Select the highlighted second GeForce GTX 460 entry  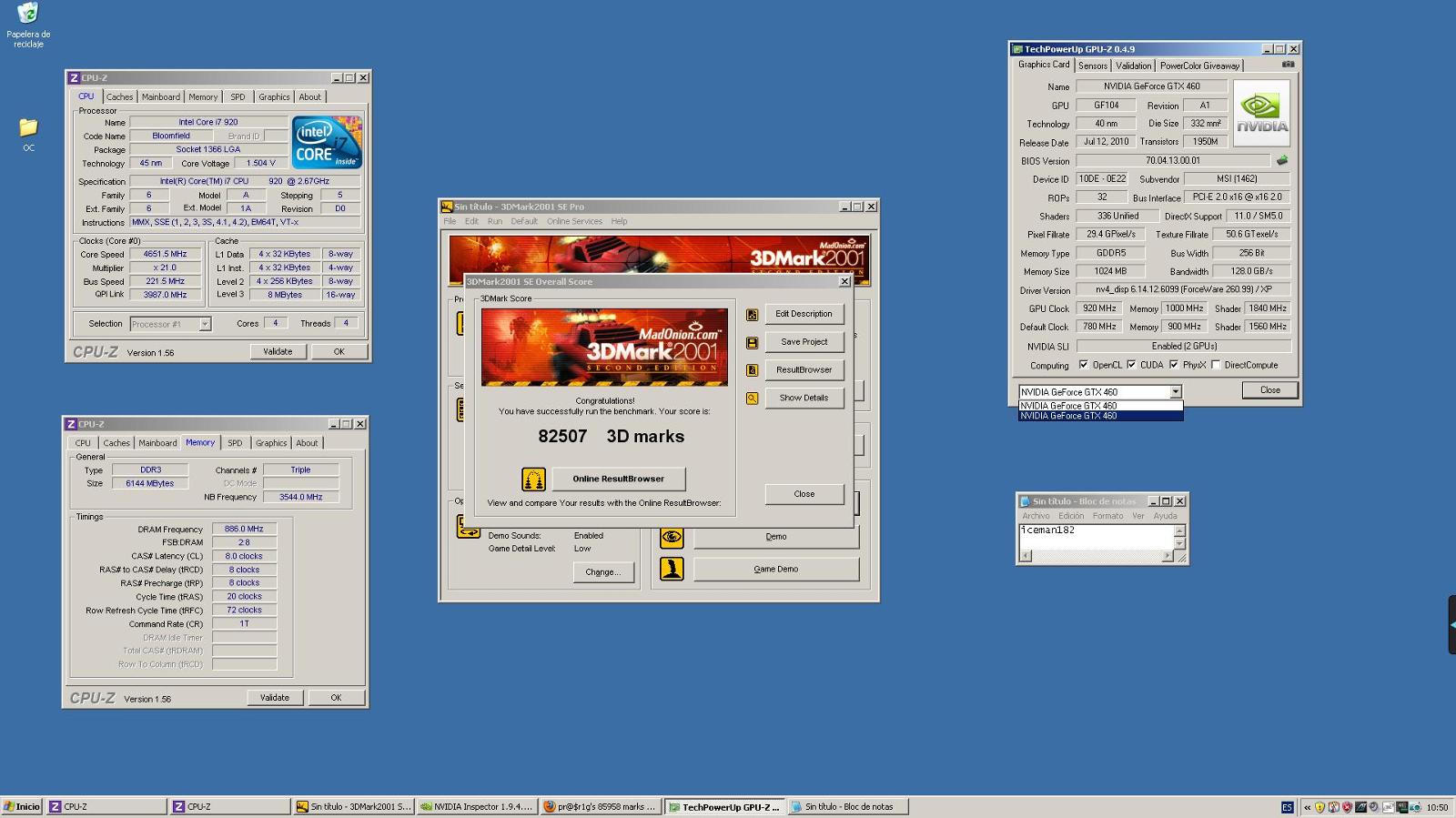(x=1100, y=416)
